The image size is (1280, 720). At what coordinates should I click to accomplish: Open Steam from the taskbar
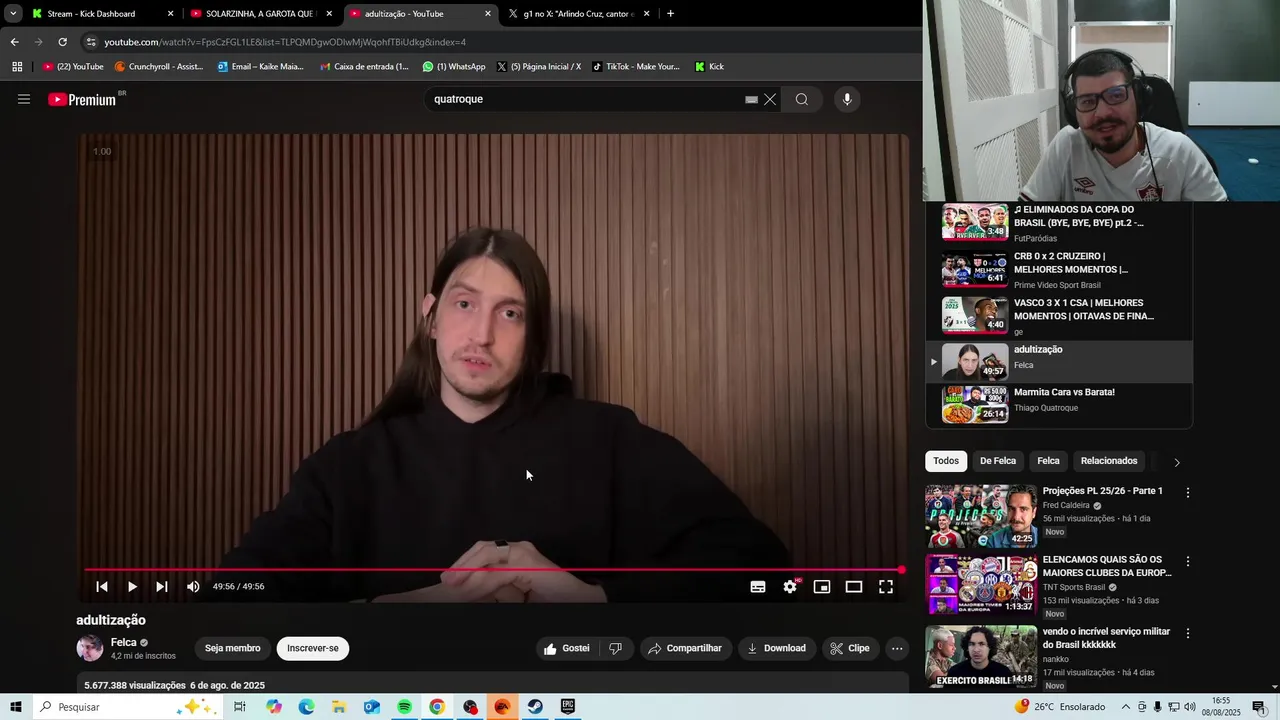coord(535,707)
